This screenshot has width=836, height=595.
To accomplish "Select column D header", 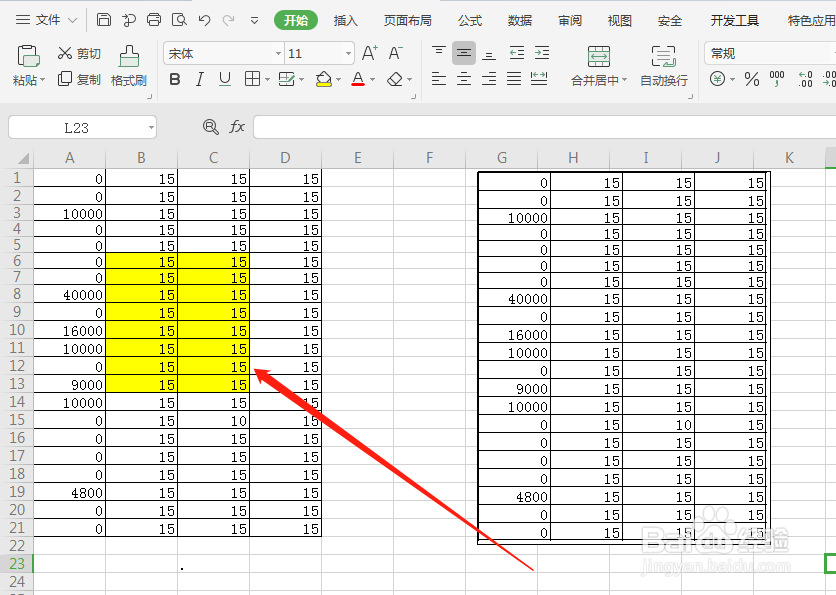I will [285, 158].
